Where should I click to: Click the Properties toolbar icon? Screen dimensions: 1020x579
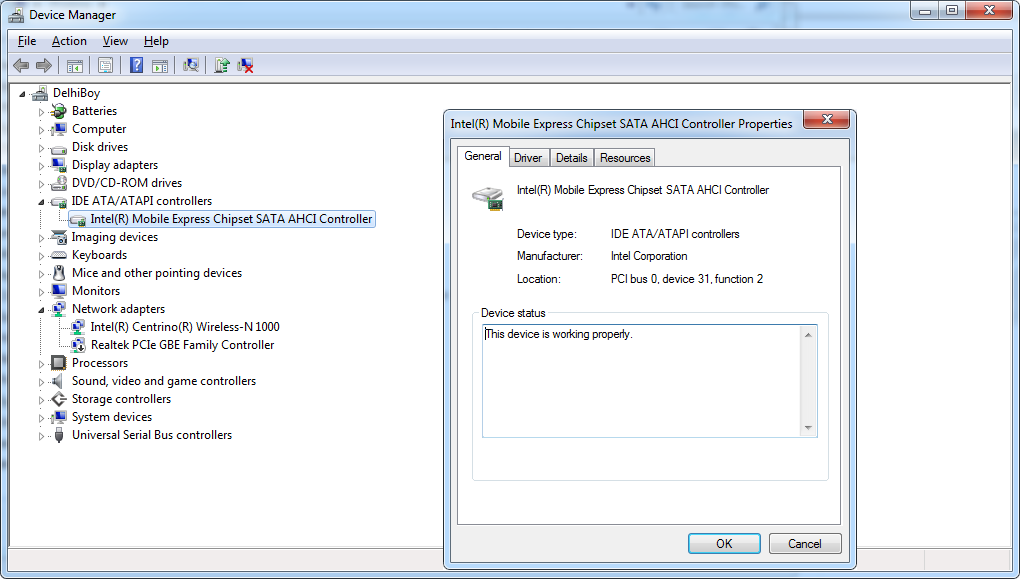point(105,65)
